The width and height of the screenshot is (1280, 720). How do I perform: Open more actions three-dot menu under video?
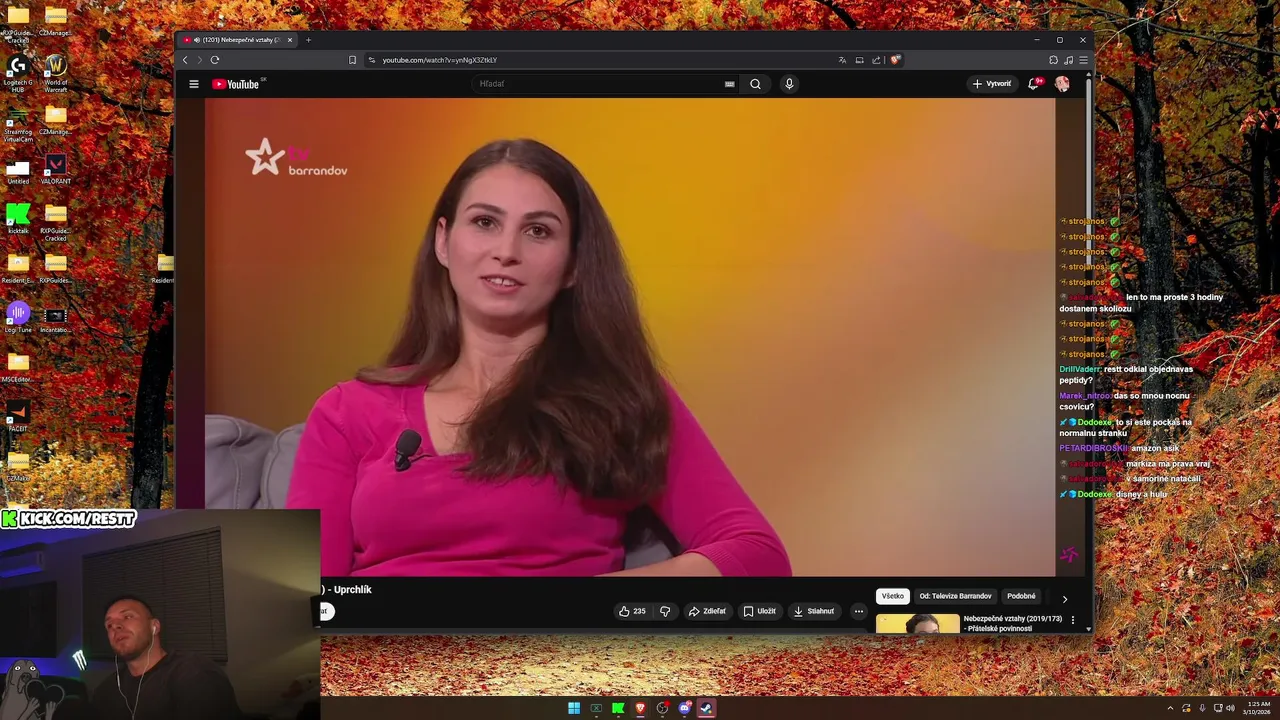858,611
